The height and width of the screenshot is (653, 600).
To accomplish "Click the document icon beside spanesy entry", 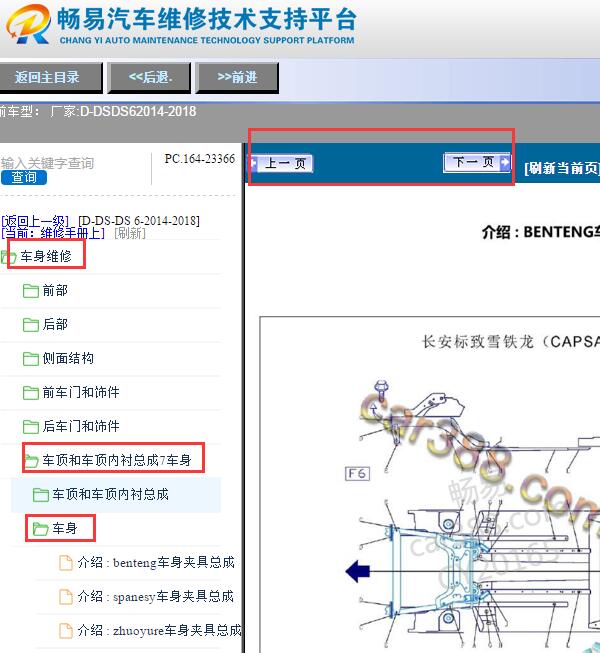I will 66,597.
